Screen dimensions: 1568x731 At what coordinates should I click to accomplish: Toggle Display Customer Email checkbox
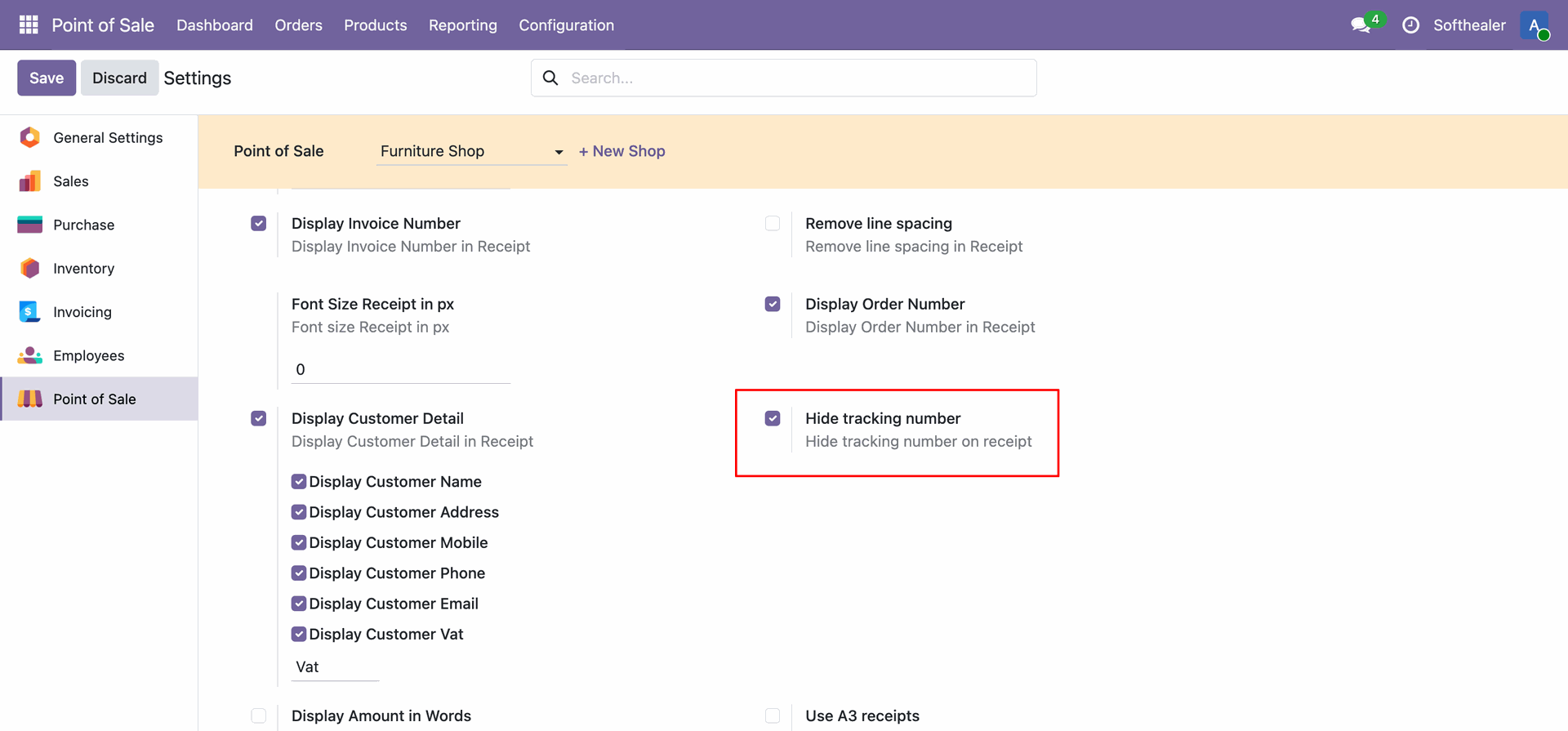click(299, 604)
